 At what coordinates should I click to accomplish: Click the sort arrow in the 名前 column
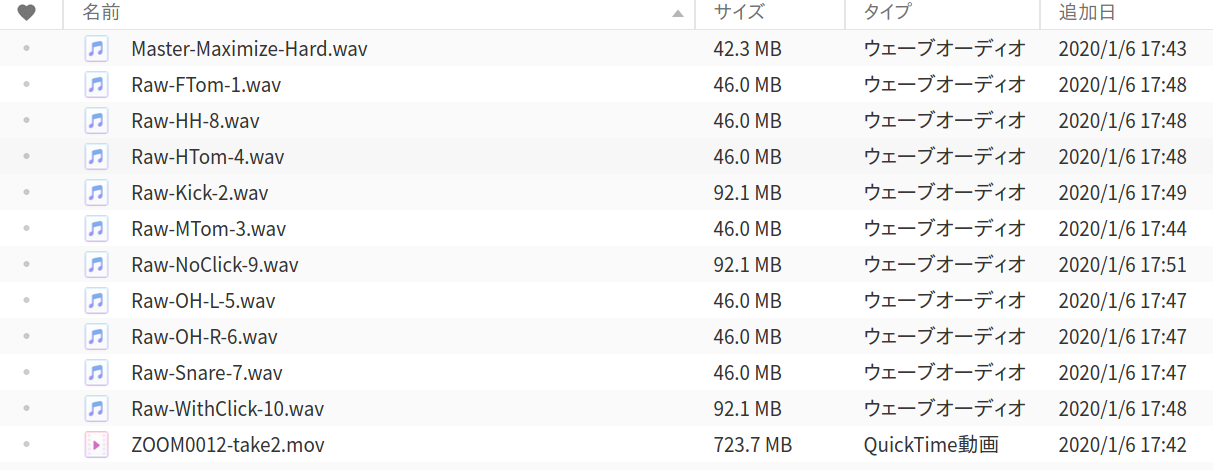click(x=678, y=14)
